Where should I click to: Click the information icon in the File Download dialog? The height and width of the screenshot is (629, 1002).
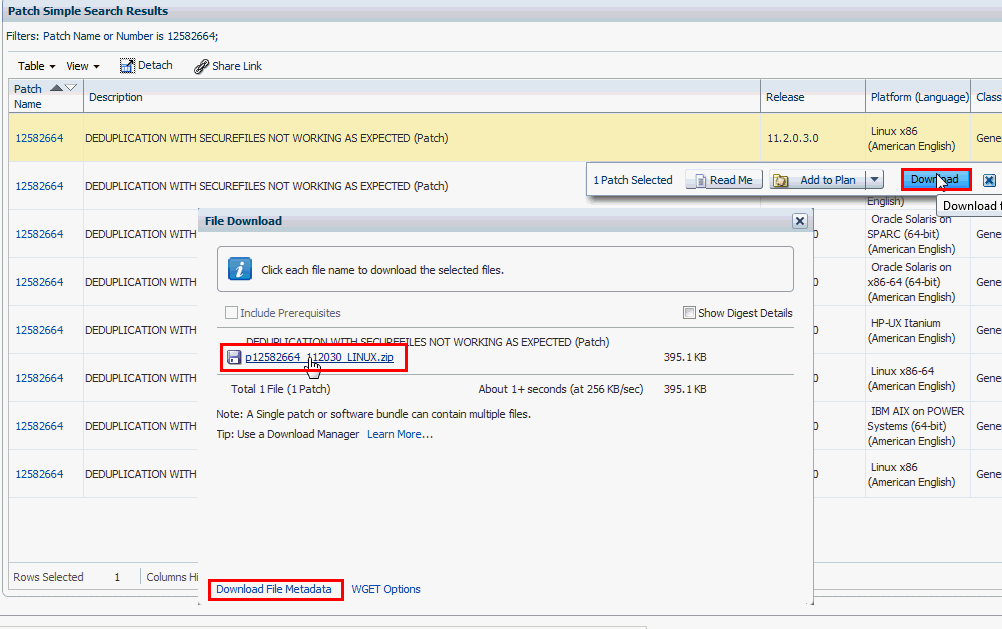[239, 266]
